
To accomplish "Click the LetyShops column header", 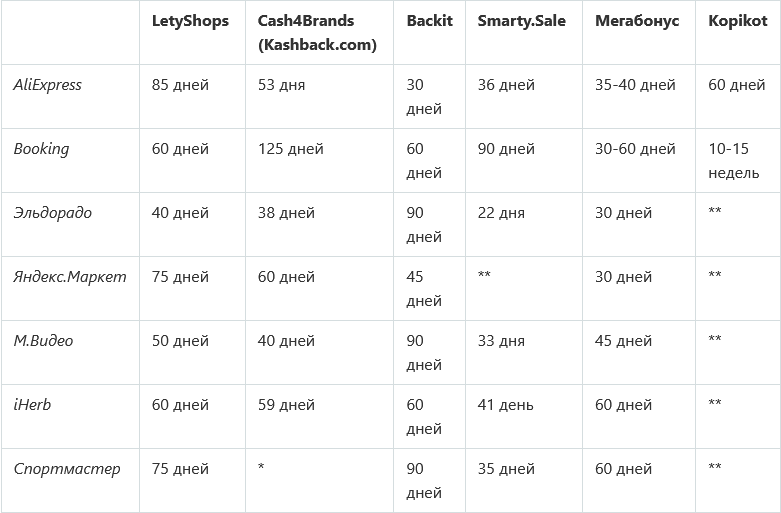I will pyautogui.click(x=190, y=21).
